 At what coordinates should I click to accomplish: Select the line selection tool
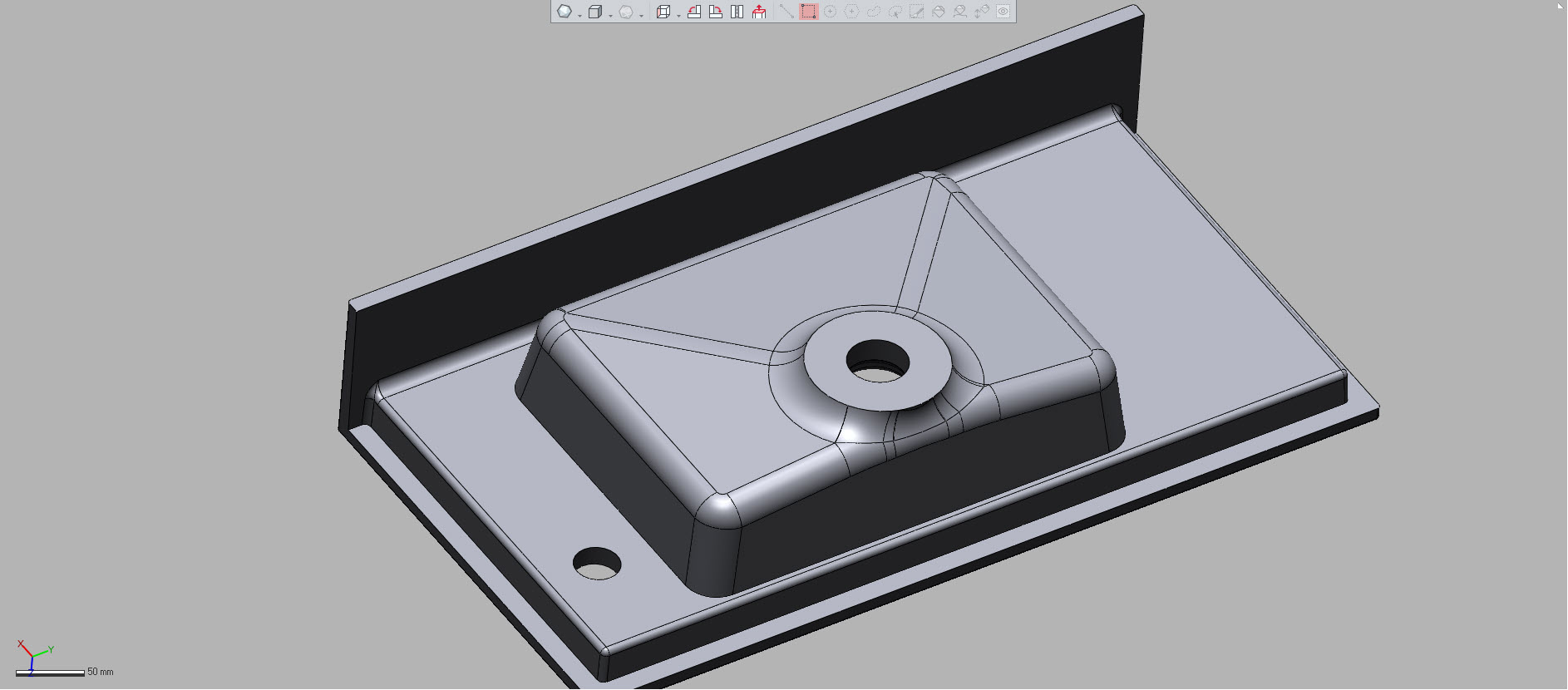pyautogui.click(x=786, y=12)
